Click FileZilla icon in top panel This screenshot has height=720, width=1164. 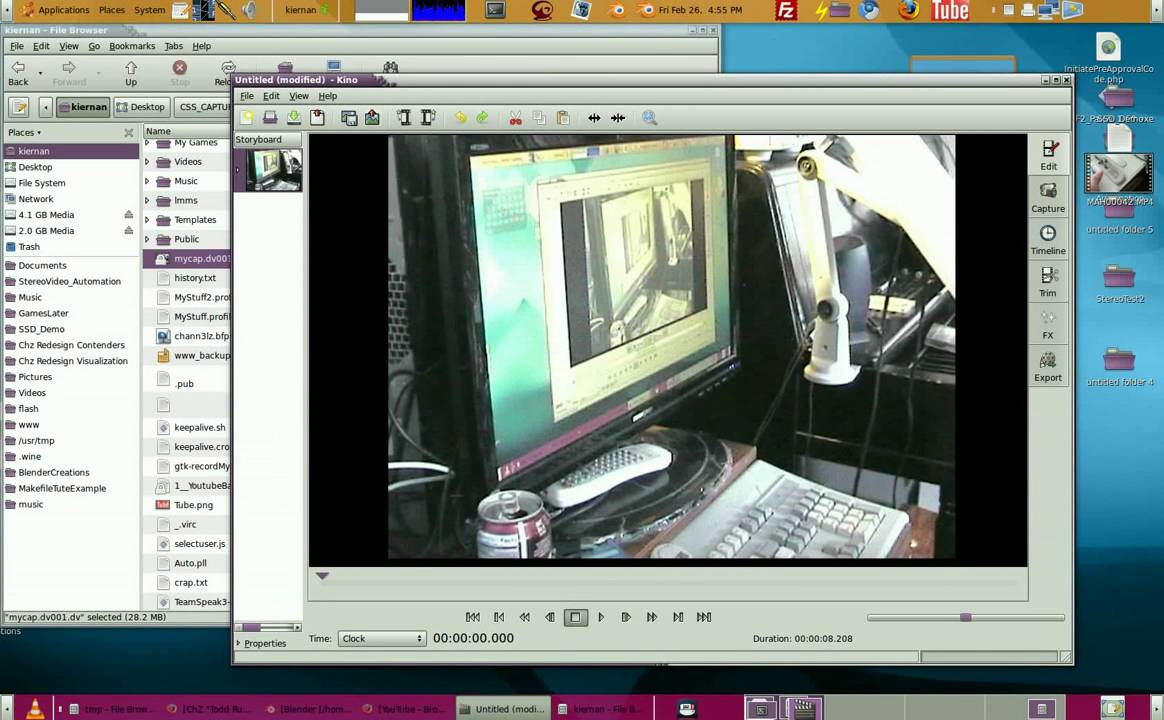tap(785, 10)
